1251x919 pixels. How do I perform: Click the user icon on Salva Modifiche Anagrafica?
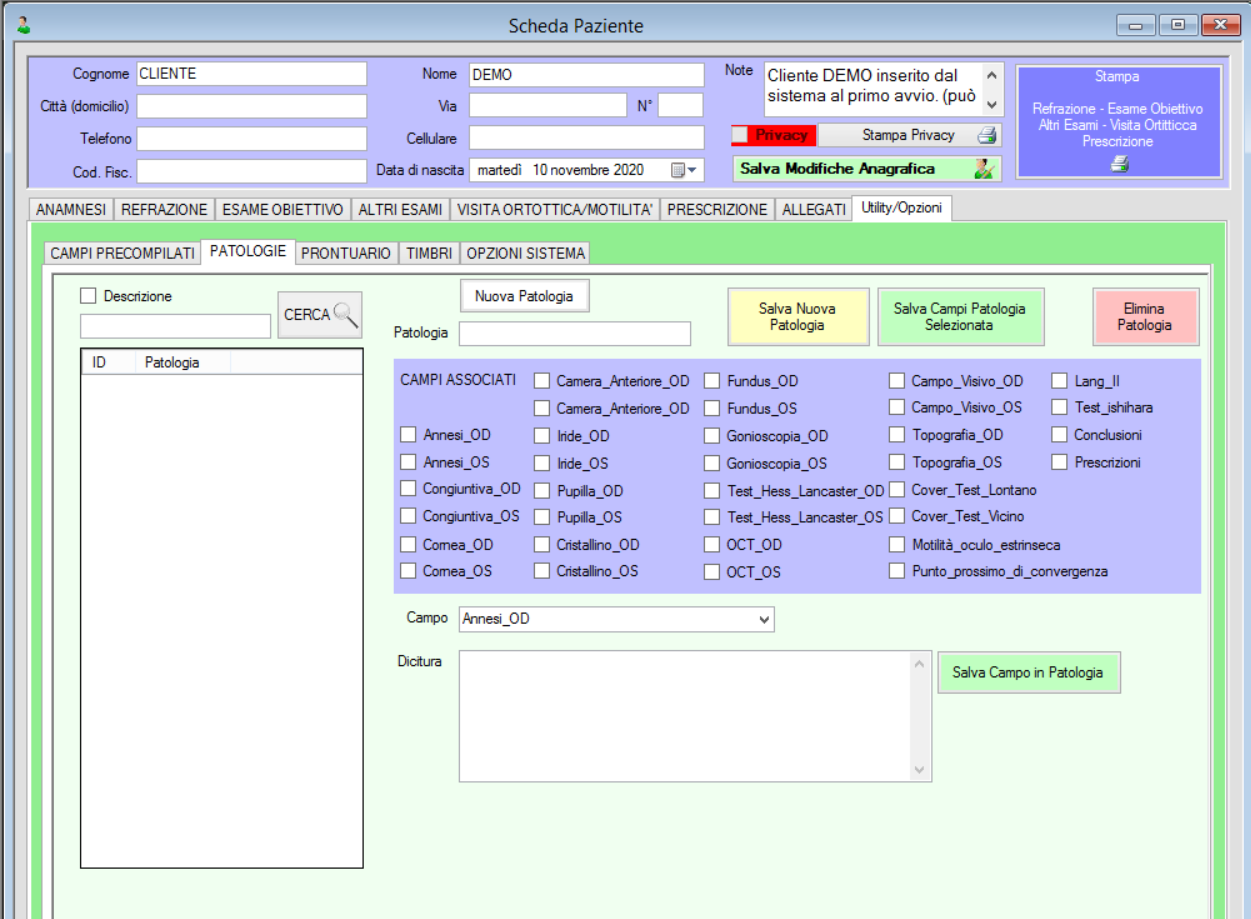pyautogui.click(x=984, y=169)
